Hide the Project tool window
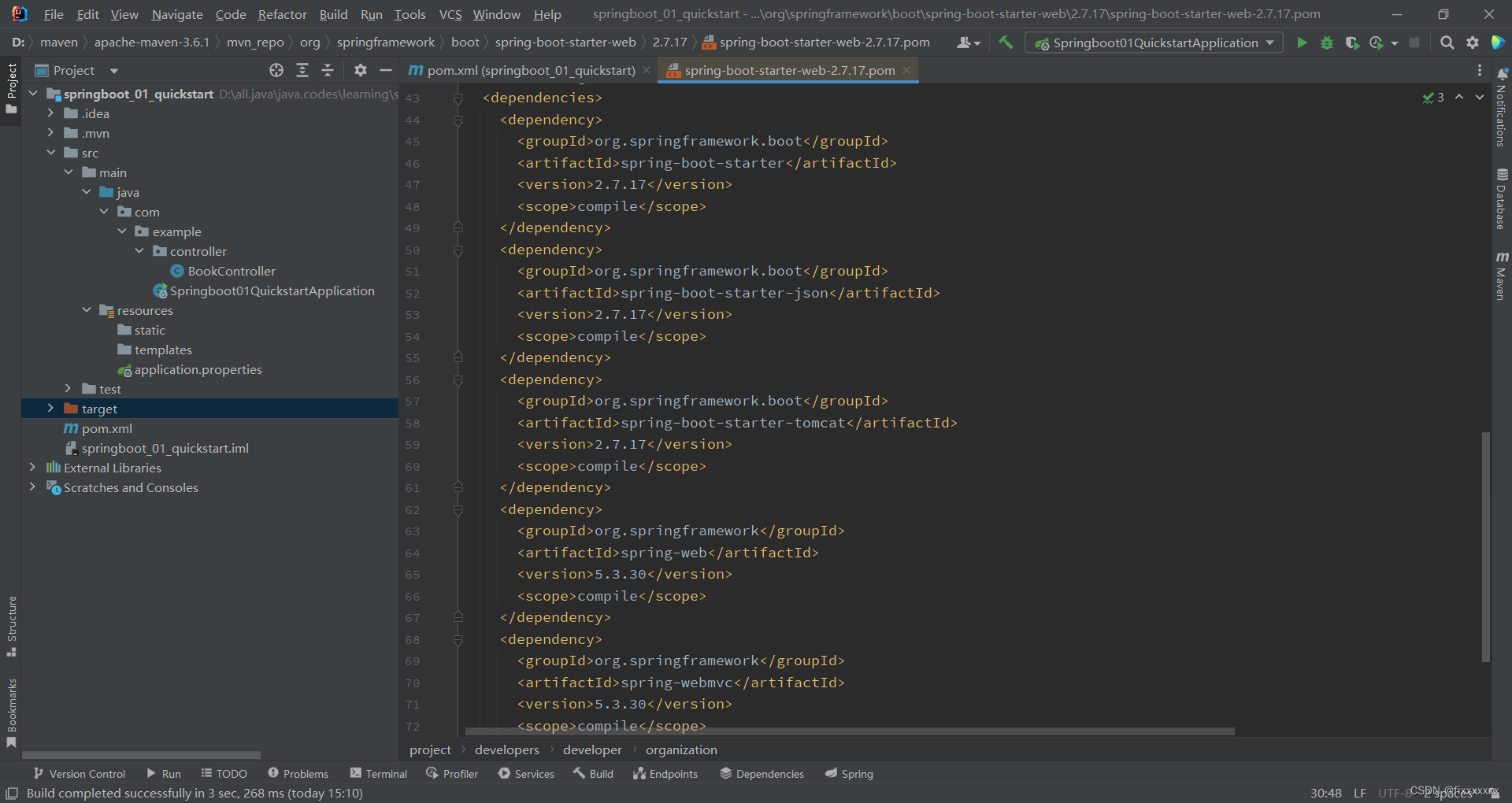 click(385, 70)
